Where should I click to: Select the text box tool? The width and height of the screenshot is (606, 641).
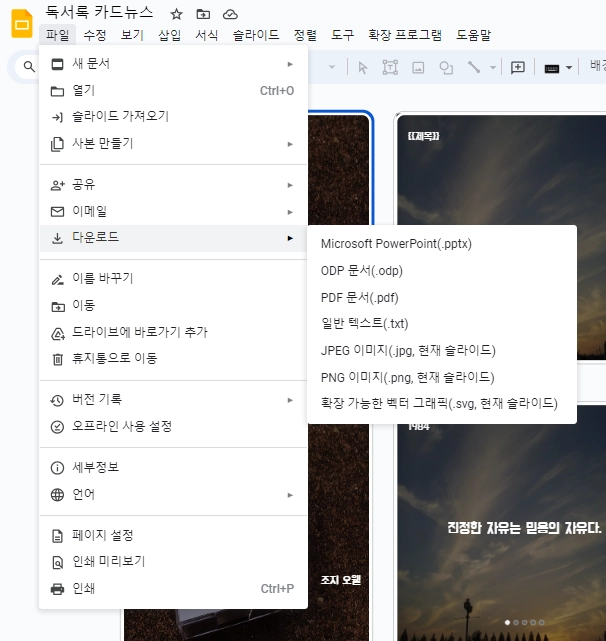click(390, 67)
